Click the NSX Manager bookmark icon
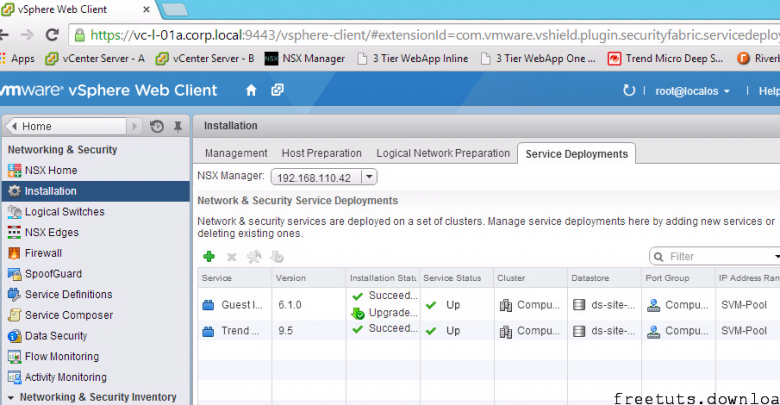780x405 pixels. (x=271, y=59)
